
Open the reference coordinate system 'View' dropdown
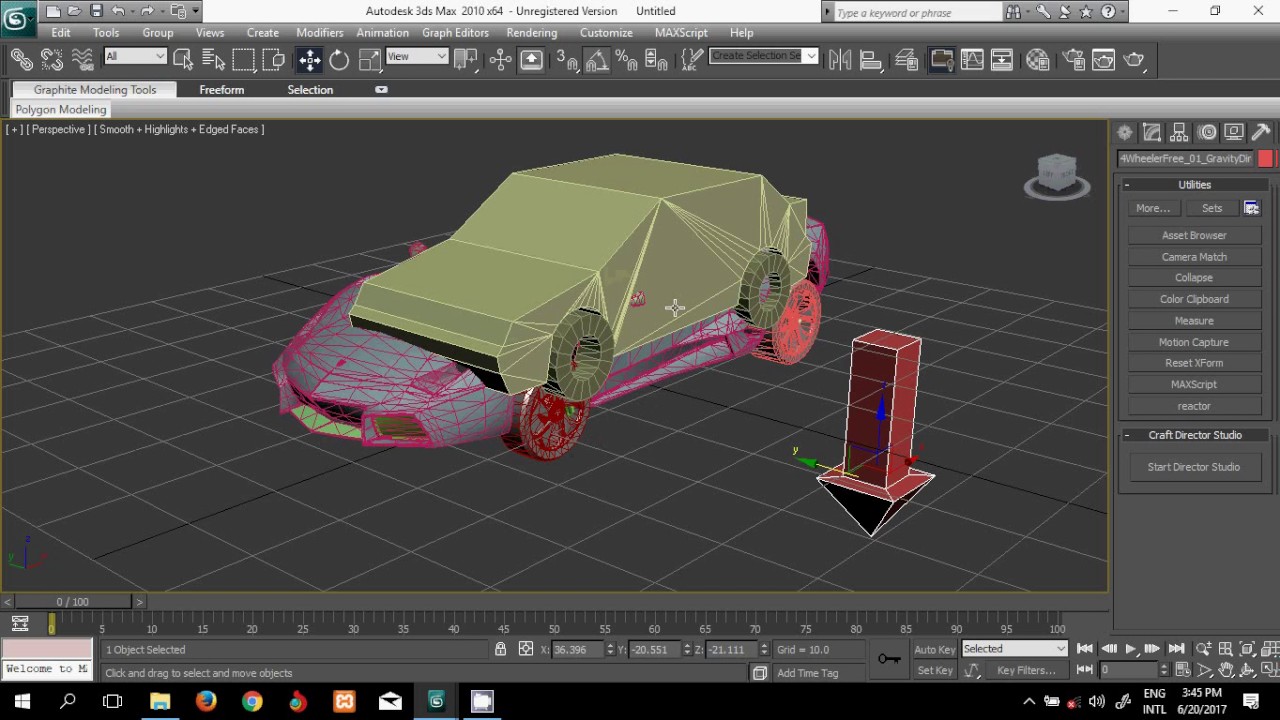pos(416,57)
